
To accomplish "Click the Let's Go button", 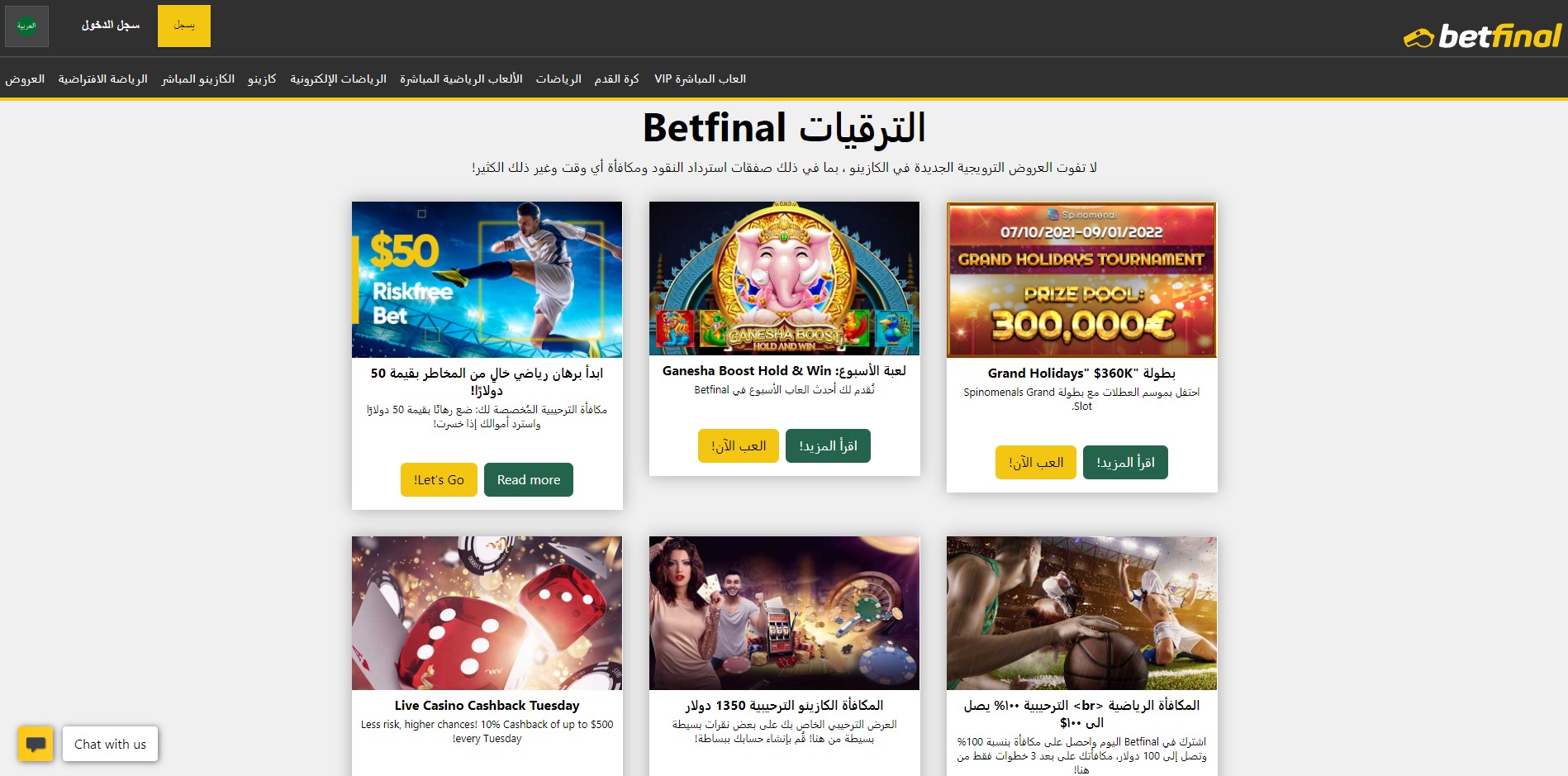I will (x=440, y=479).
